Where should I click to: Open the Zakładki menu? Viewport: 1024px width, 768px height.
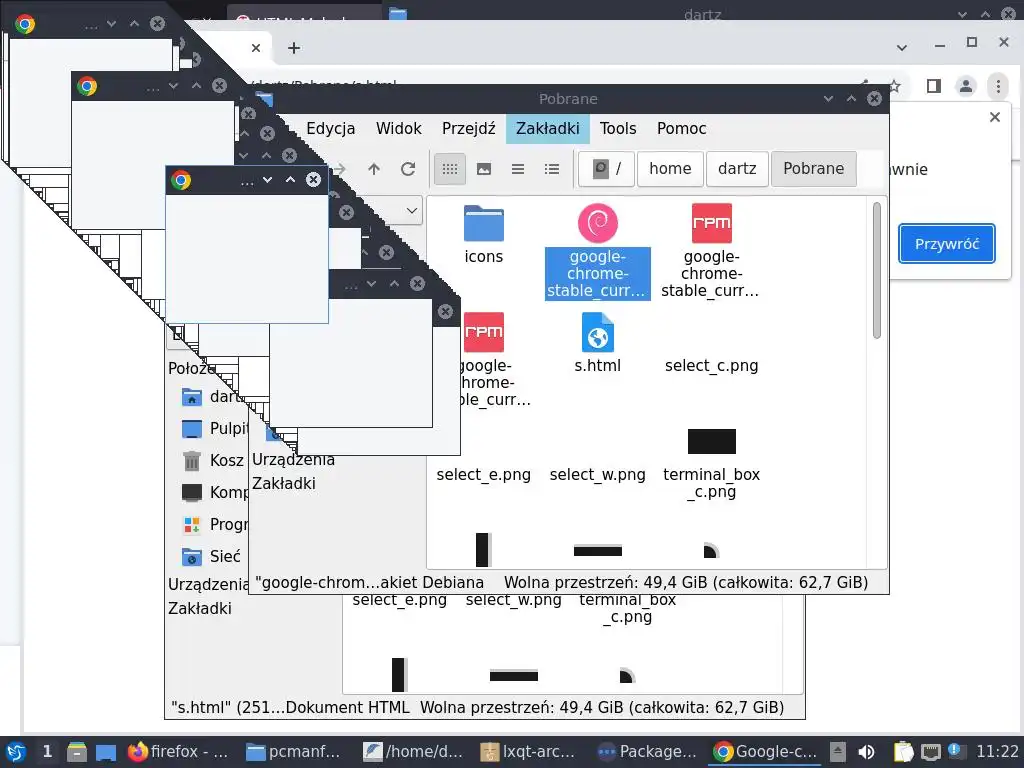pos(547,129)
